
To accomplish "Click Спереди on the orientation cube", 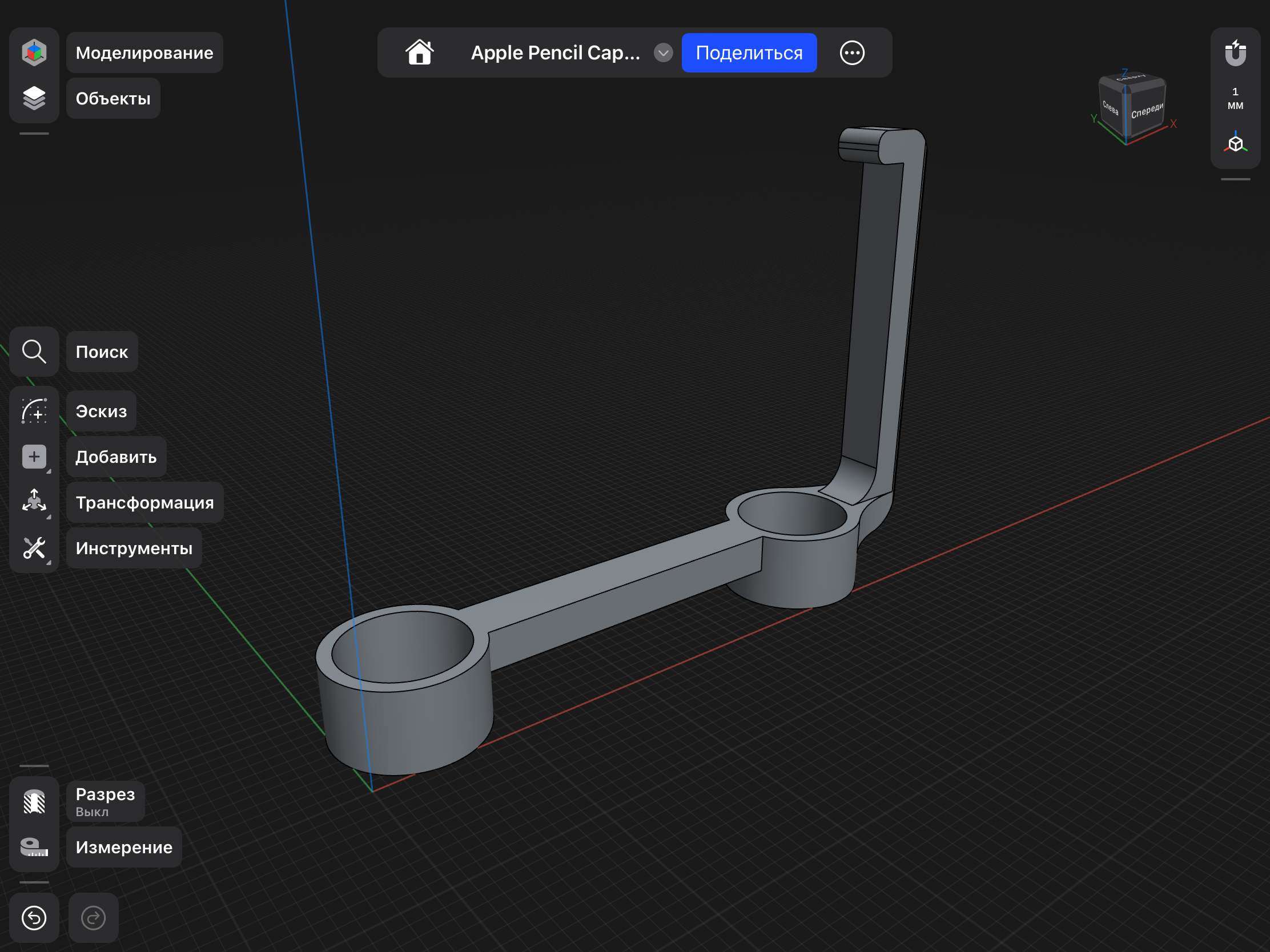I will [1148, 111].
